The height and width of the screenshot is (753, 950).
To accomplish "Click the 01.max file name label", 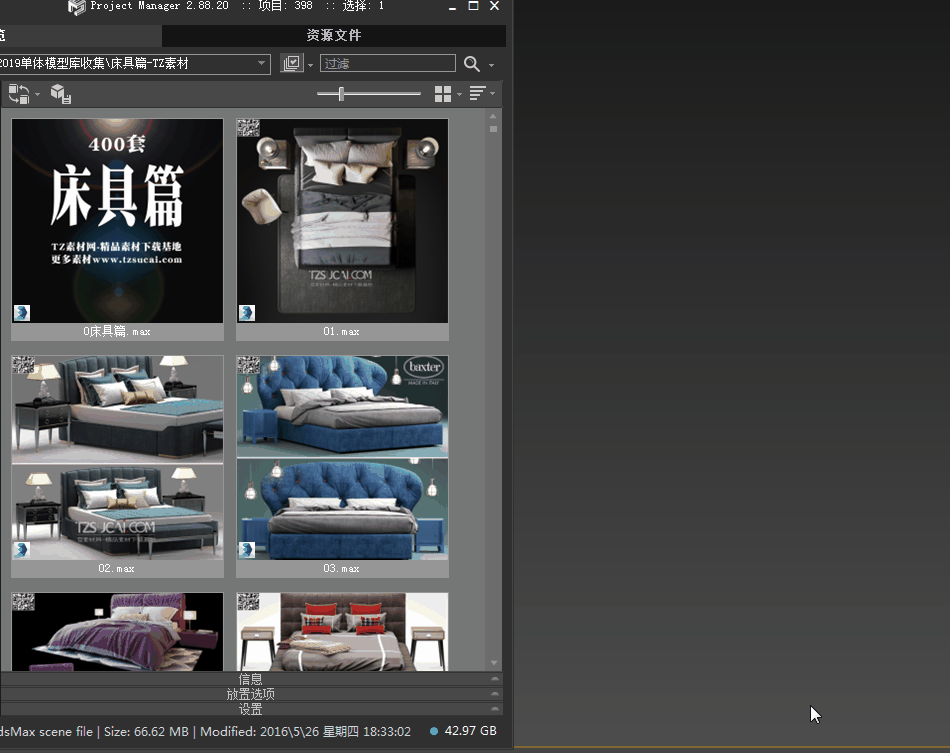I will [341, 331].
